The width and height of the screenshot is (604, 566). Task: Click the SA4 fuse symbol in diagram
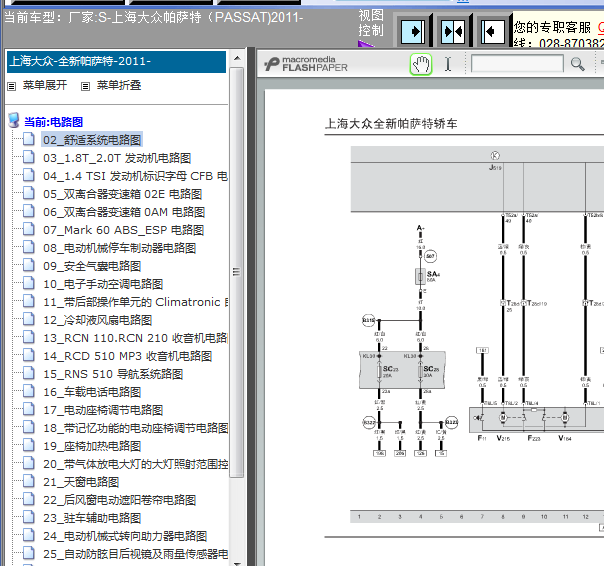(x=420, y=276)
